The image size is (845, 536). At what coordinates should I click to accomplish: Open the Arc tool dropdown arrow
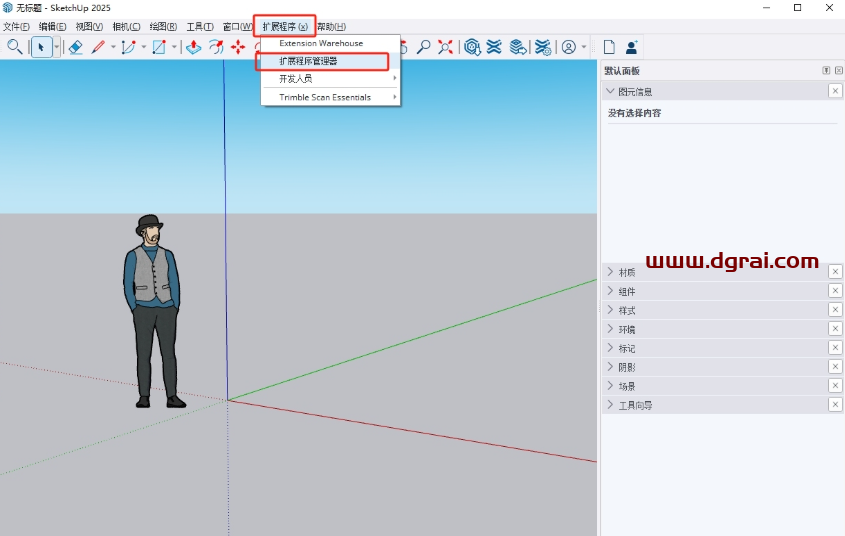(x=143, y=47)
